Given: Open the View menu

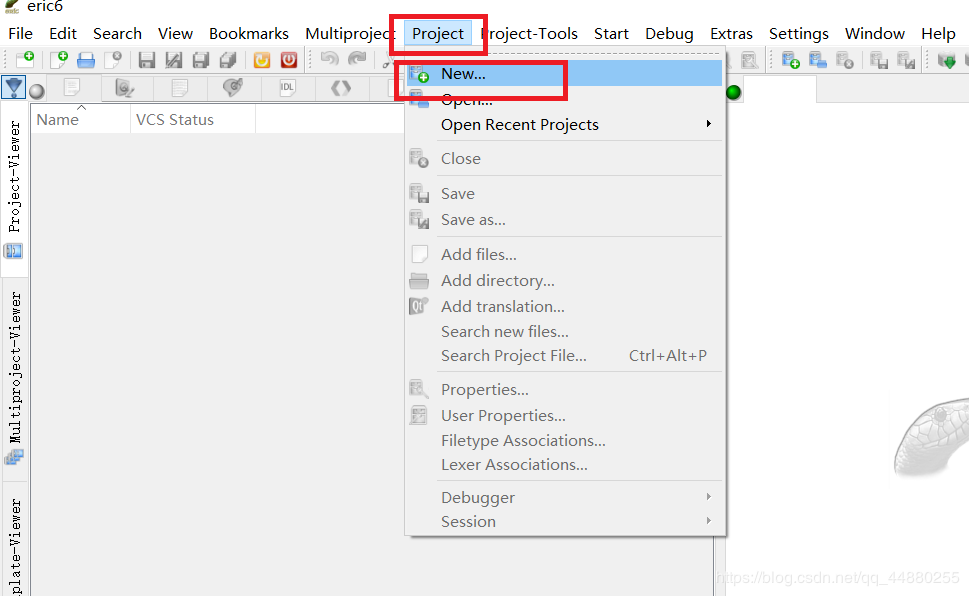Looking at the screenshot, I should (x=176, y=33).
